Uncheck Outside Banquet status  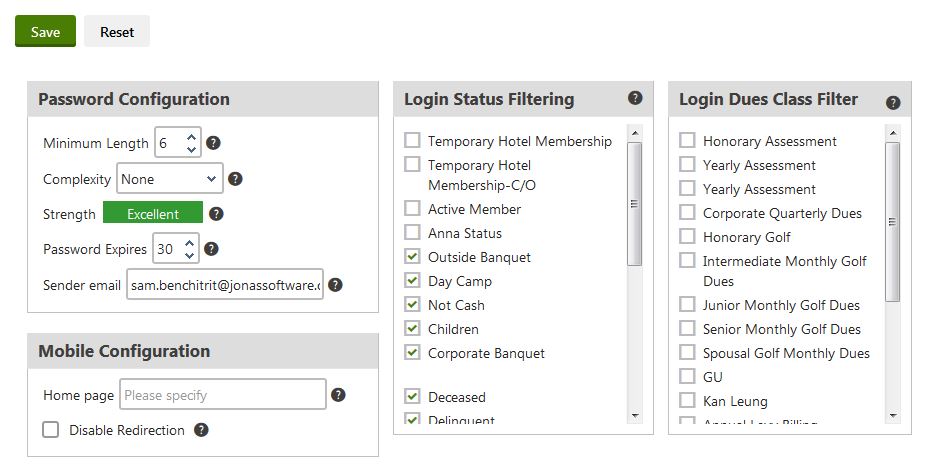click(x=412, y=257)
